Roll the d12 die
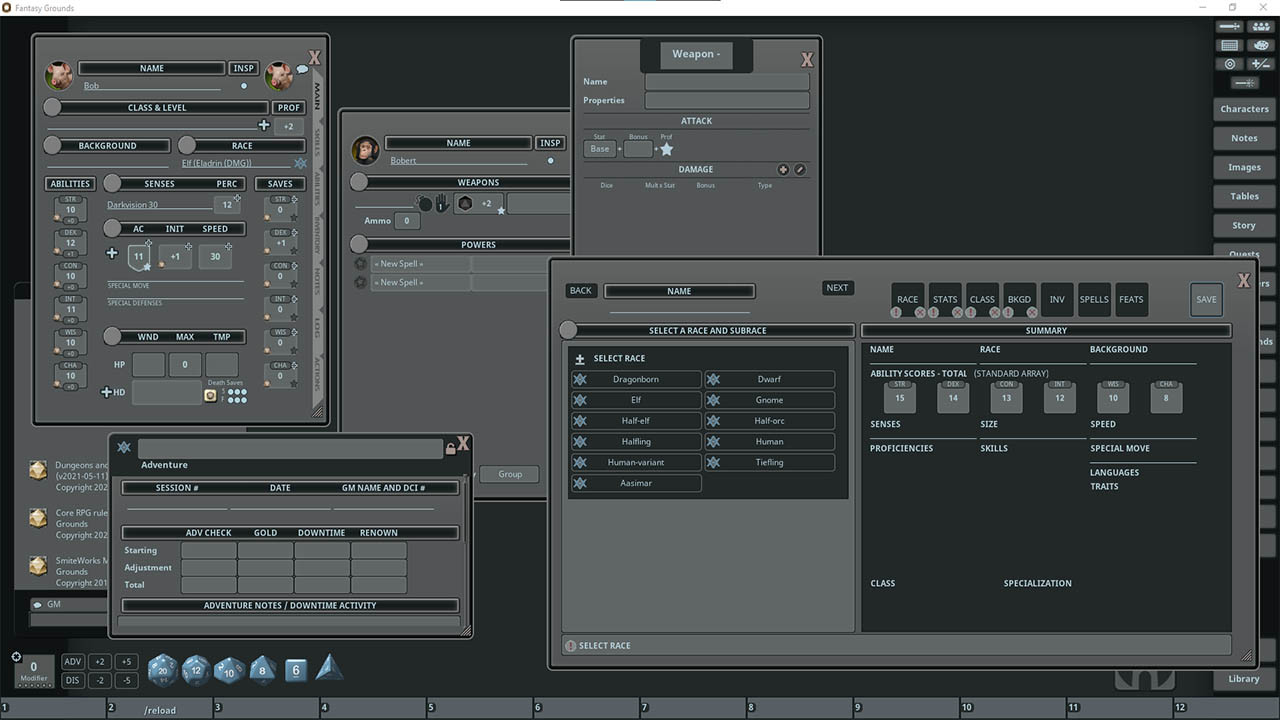 pyautogui.click(x=195, y=670)
